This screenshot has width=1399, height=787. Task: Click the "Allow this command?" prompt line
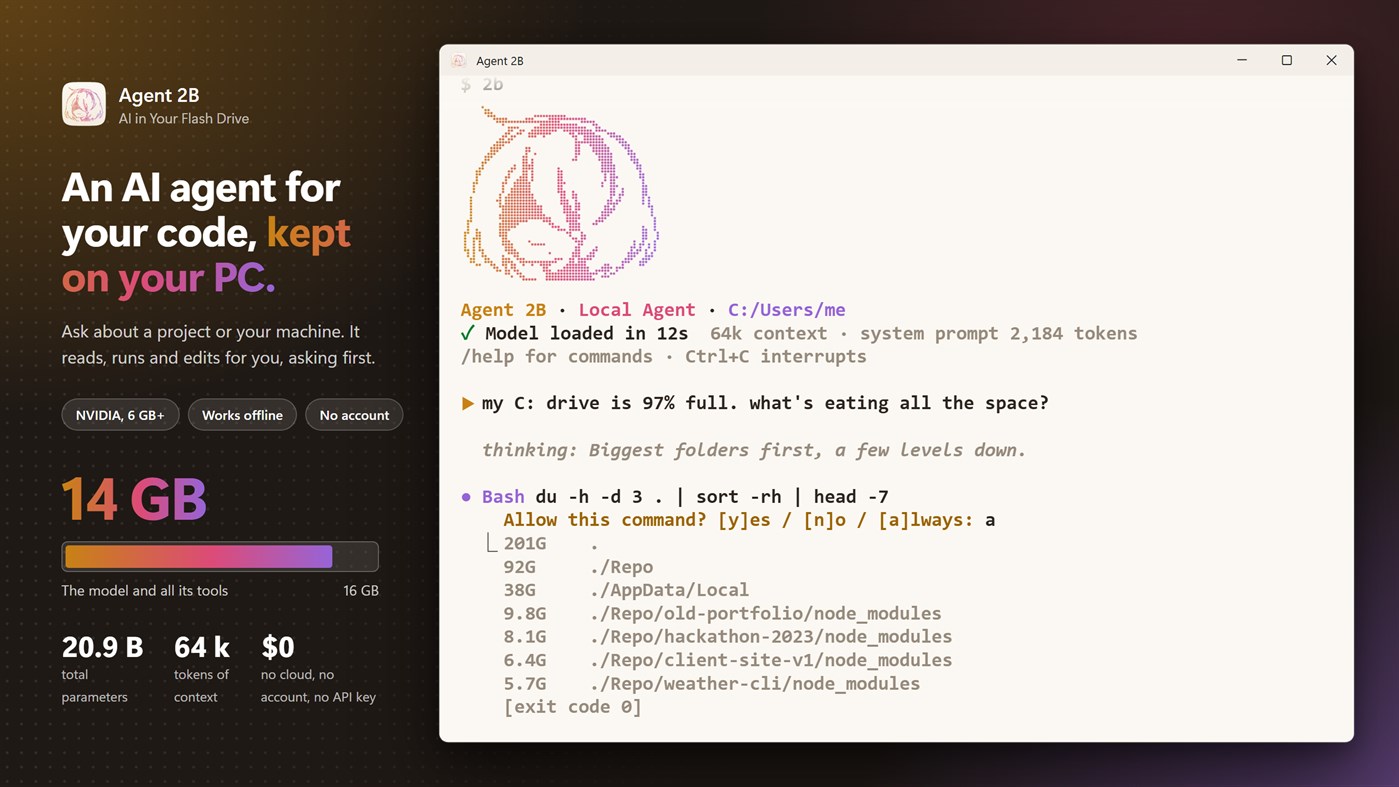tap(749, 520)
